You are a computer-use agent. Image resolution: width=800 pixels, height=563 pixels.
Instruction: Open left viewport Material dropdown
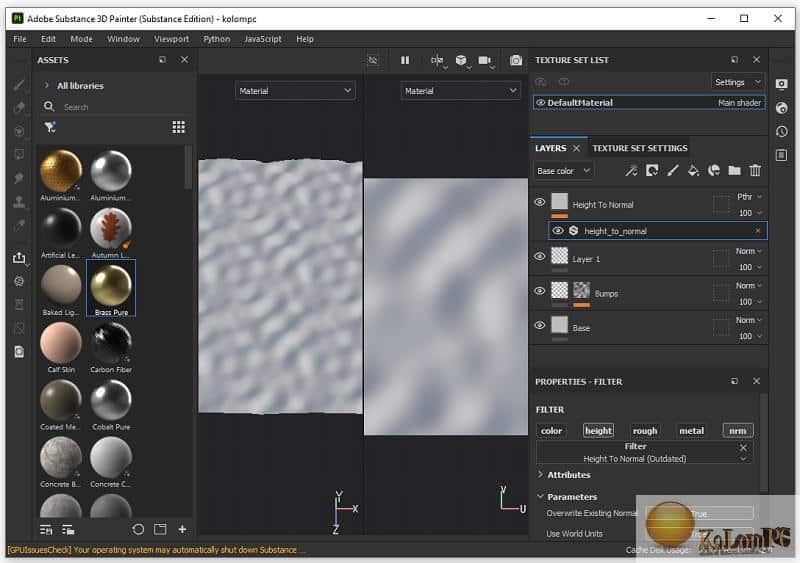click(x=295, y=91)
